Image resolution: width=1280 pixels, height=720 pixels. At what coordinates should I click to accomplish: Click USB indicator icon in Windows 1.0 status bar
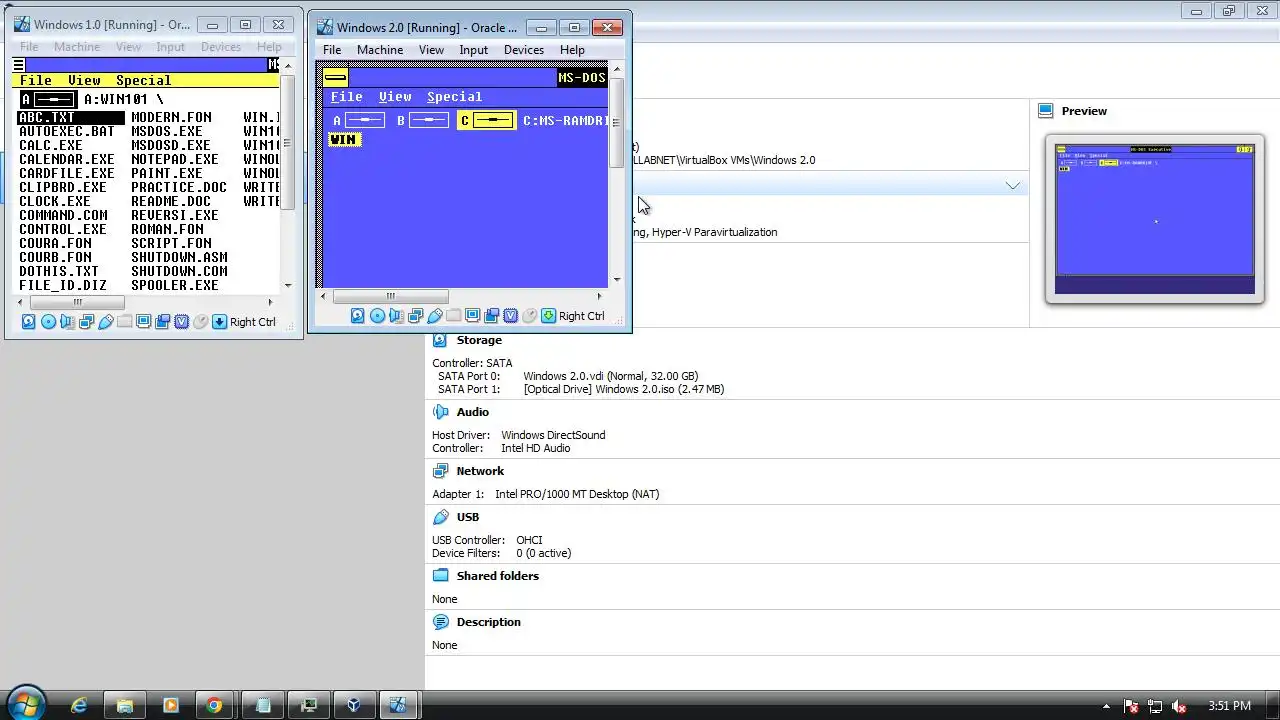click(105, 322)
